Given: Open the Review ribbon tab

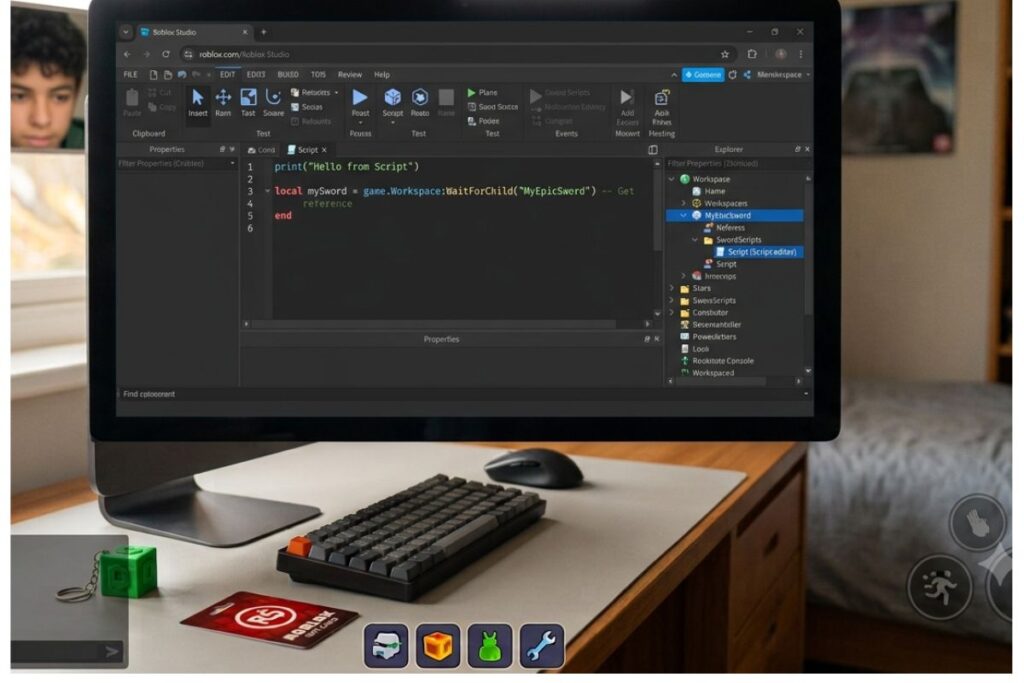Looking at the screenshot, I should [x=349, y=75].
